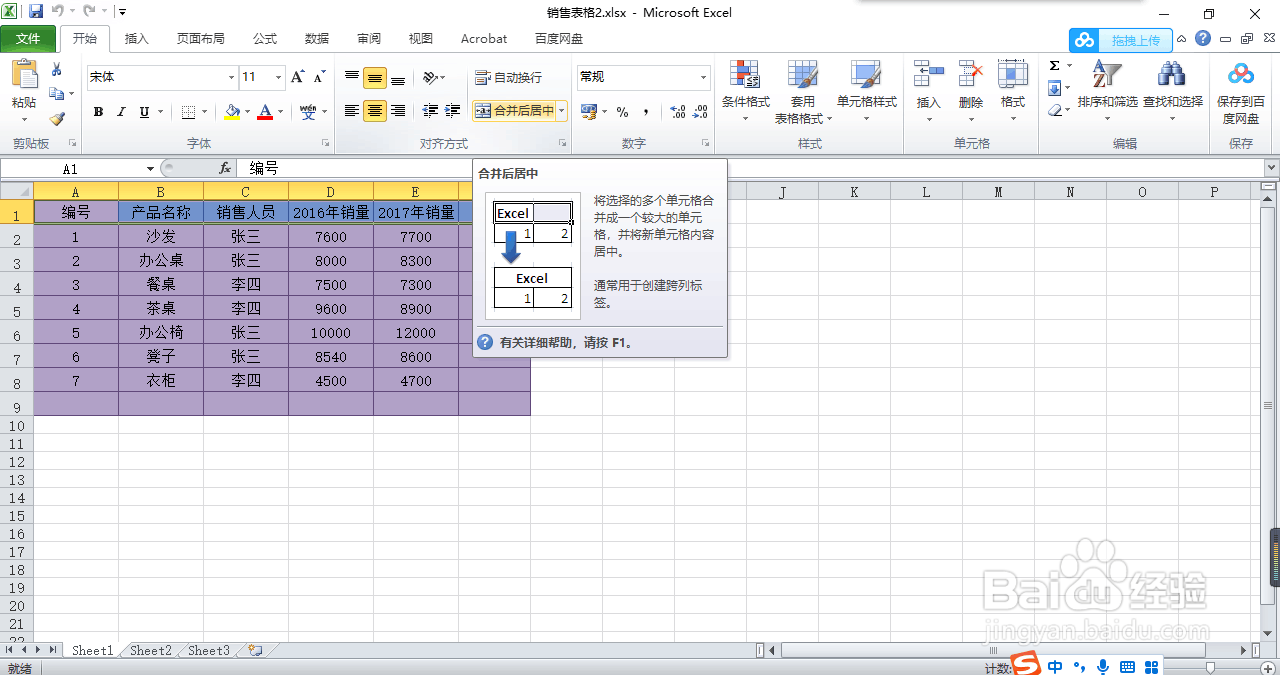This screenshot has height=675, width=1280.
Task: Toggle Wrap Text (自动换行)
Action: pyautogui.click(x=508, y=77)
